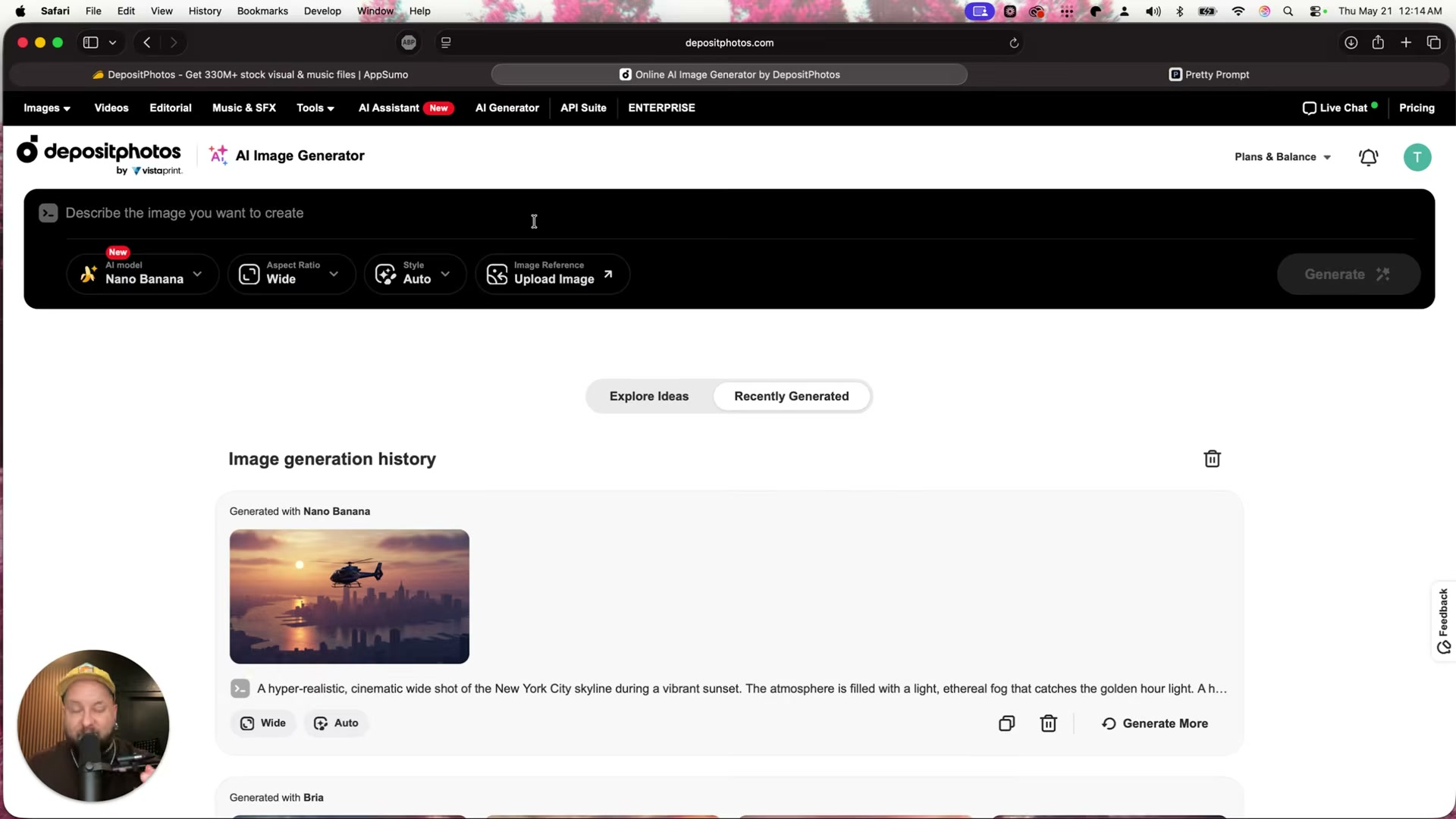Open macOS Spotlight search
1456x819 pixels.
click(x=1288, y=11)
